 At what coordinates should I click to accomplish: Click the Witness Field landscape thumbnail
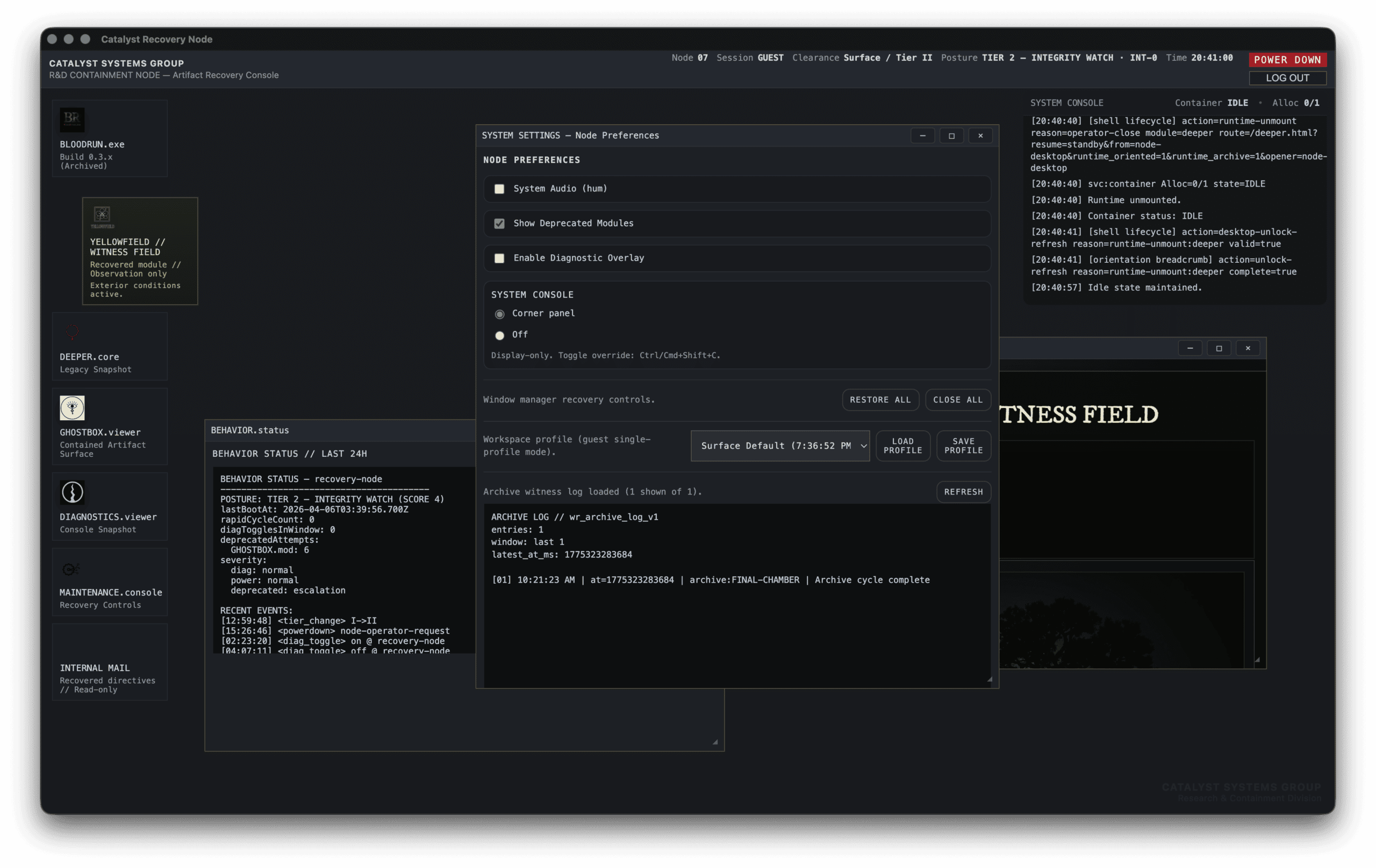click(1121, 620)
